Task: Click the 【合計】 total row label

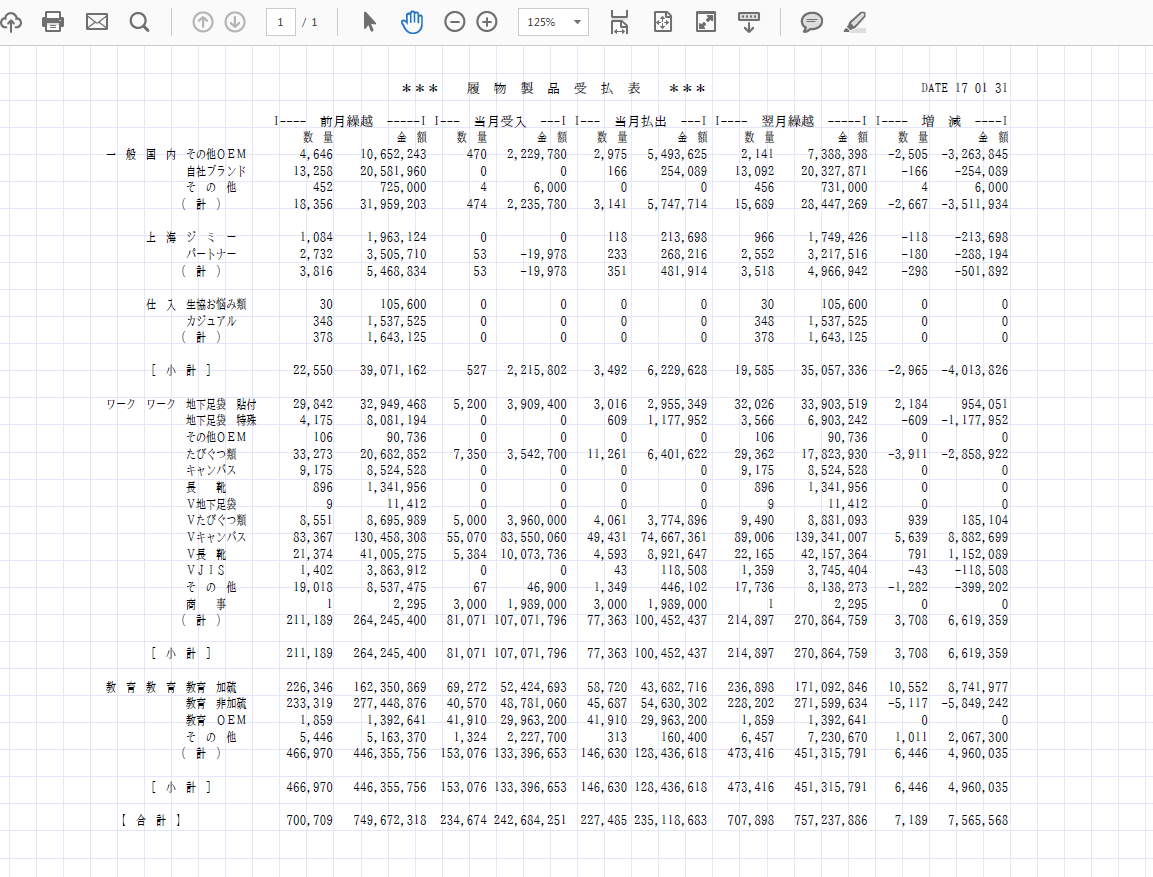Action: (150, 820)
